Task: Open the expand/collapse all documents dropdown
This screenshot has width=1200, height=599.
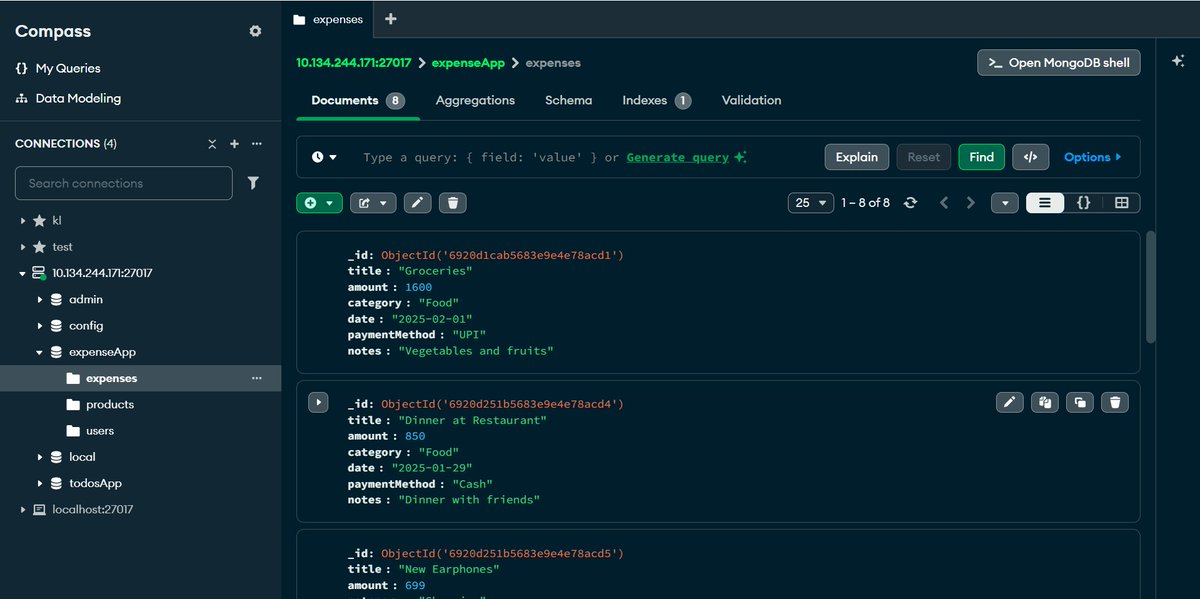Action: [1005, 203]
